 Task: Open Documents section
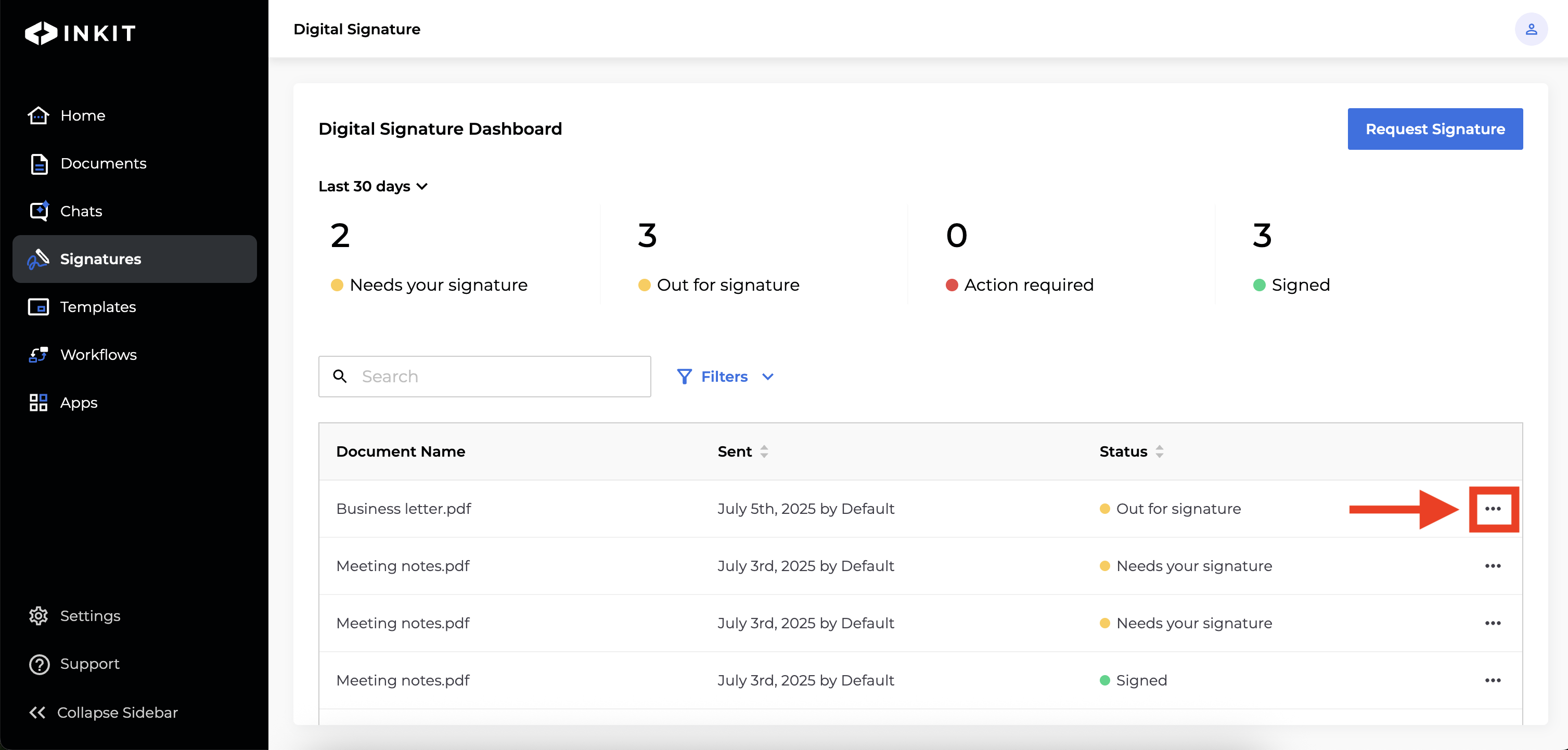coord(135,163)
